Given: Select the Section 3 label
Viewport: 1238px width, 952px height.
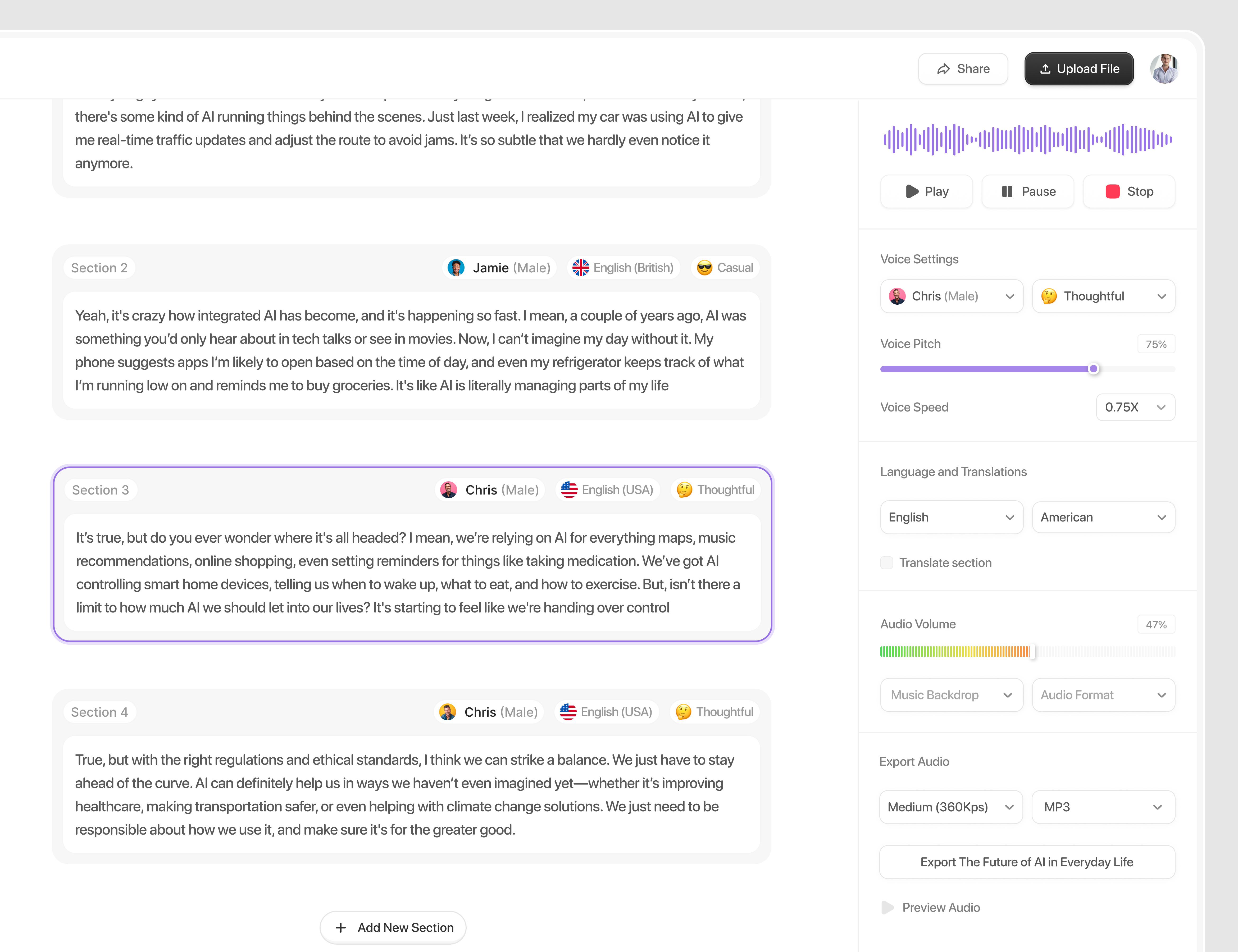Looking at the screenshot, I should pos(100,490).
